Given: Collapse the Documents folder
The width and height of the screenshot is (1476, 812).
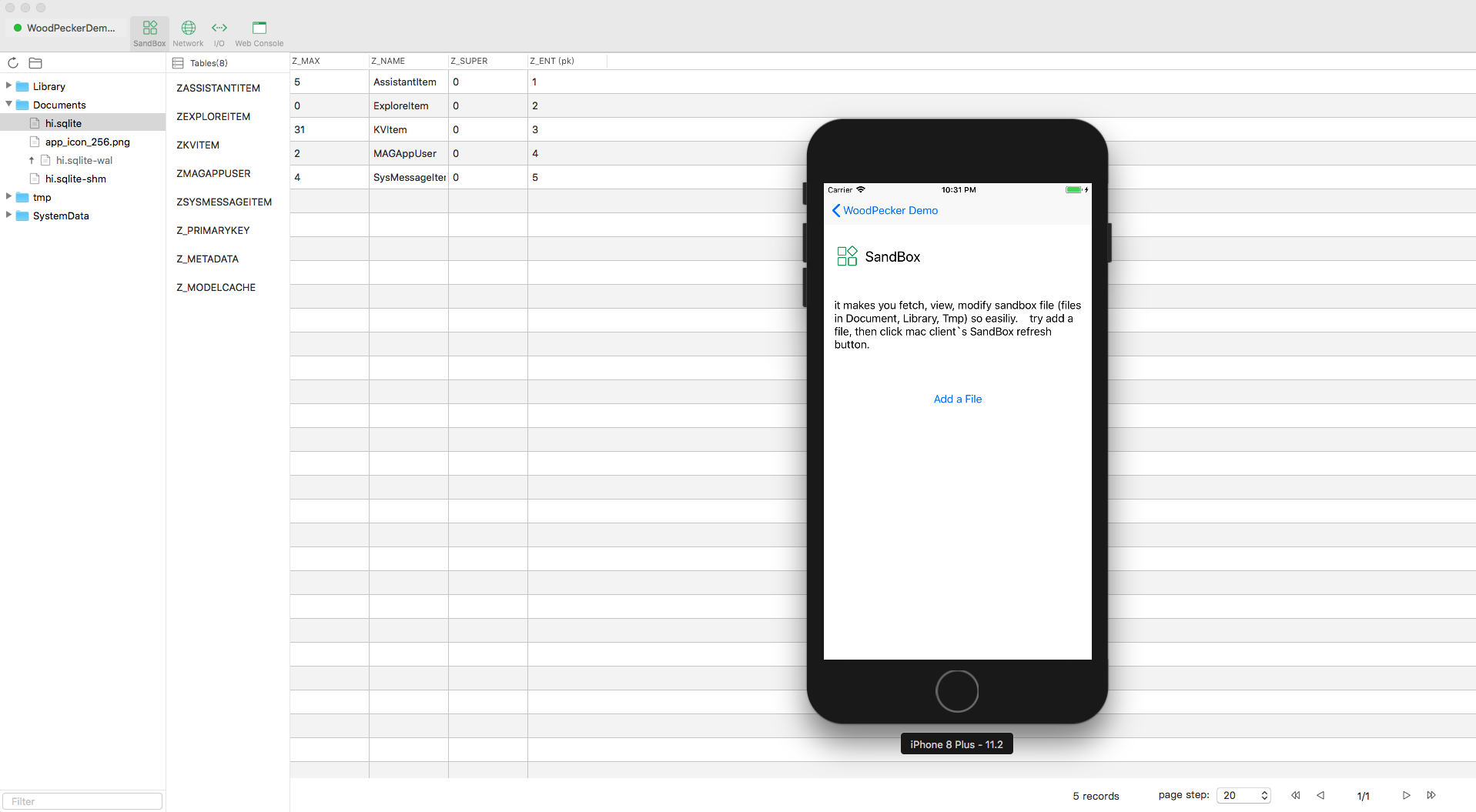Looking at the screenshot, I should click(8, 104).
